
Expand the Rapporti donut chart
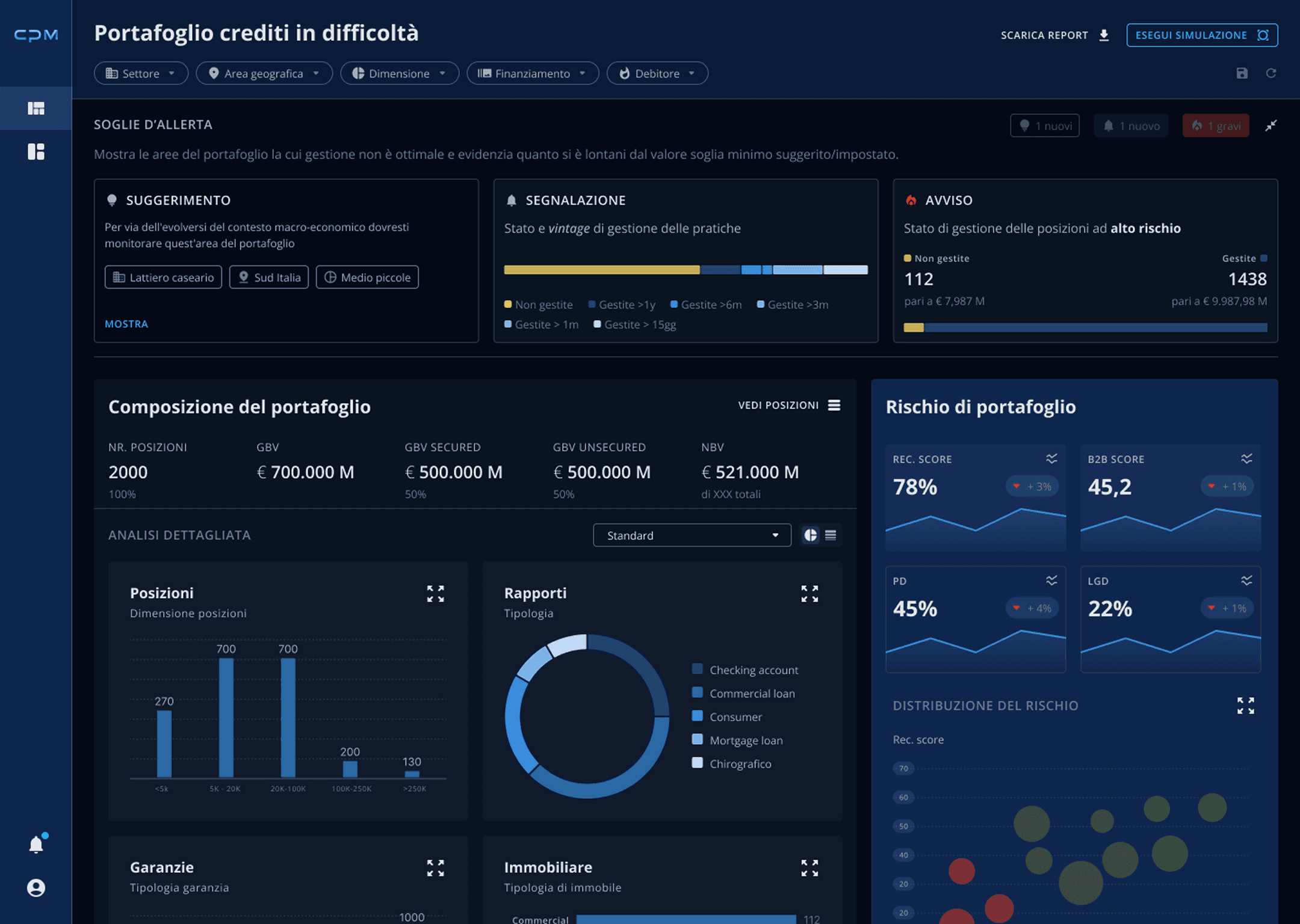click(809, 594)
